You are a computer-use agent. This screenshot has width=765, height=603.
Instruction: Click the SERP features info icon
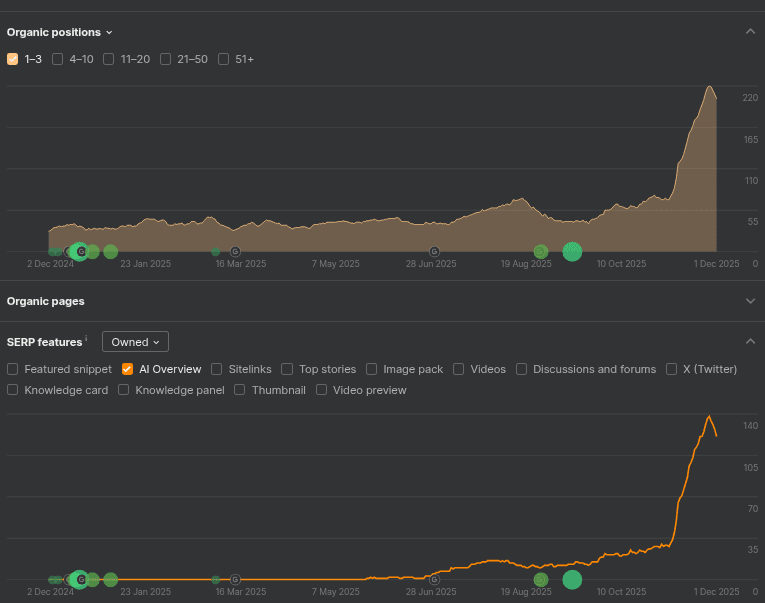click(86, 339)
